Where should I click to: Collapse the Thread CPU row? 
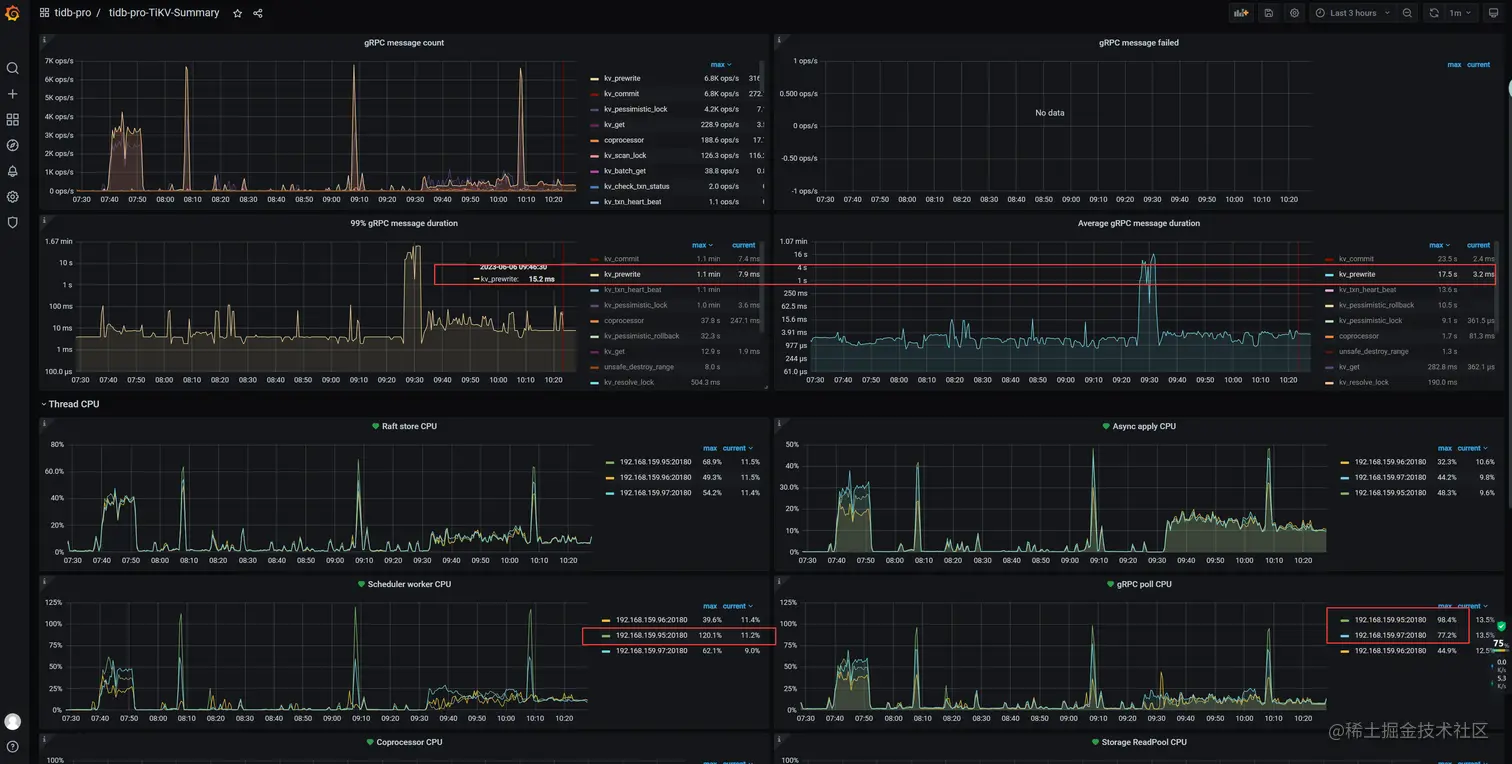(x=69, y=404)
